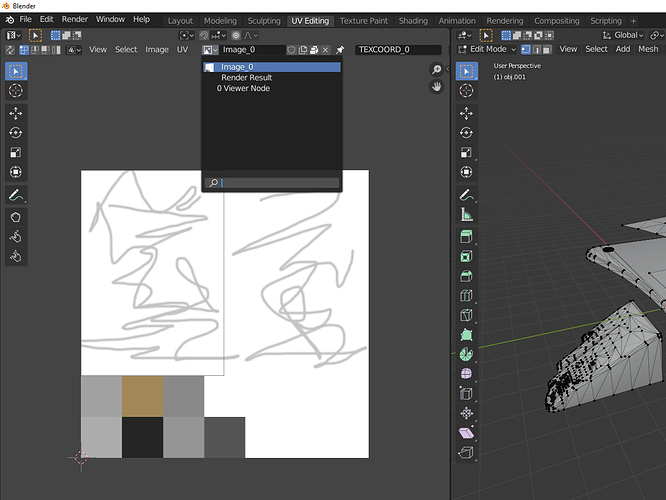Select the Rotate tool in UV editor
The width and height of the screenshot is (666, 500).
pos(16,133)
